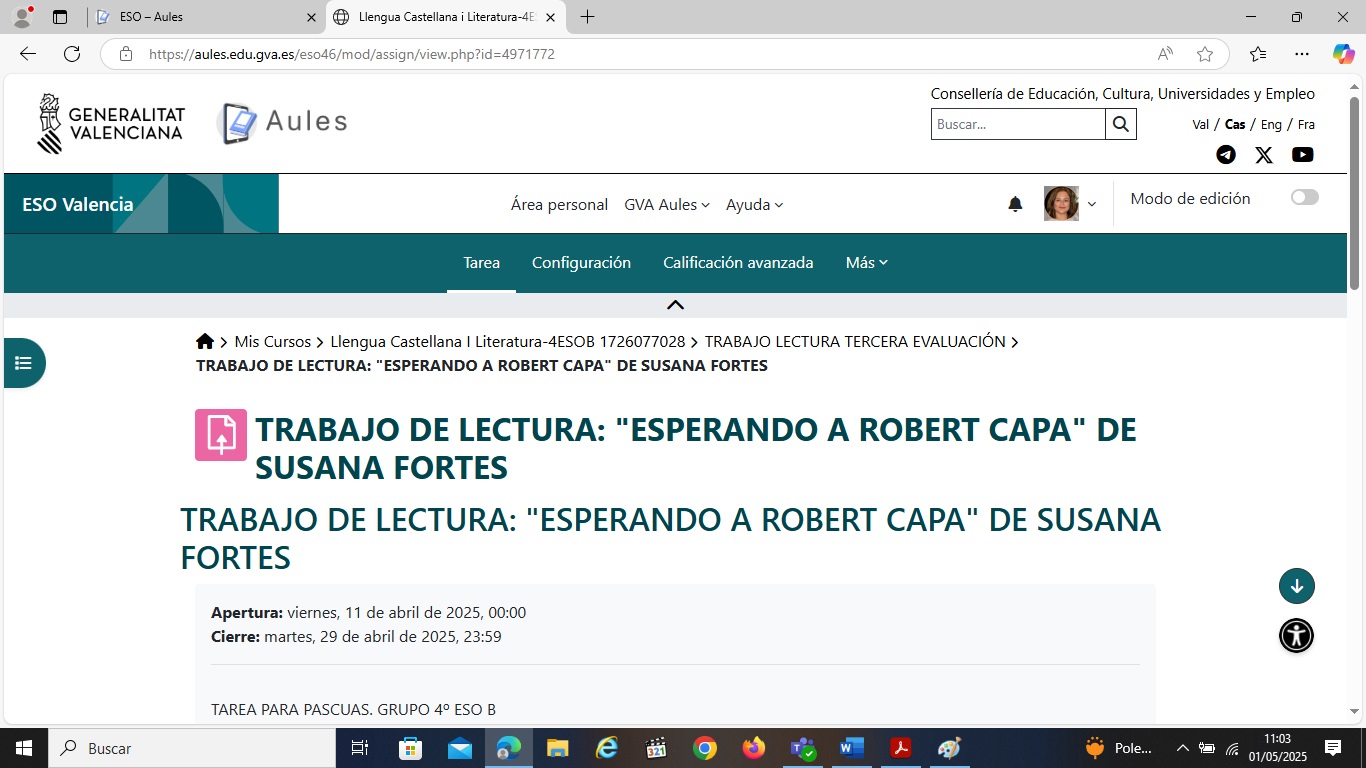Open the Más dropdown in navigation

(x=866, y=263)
